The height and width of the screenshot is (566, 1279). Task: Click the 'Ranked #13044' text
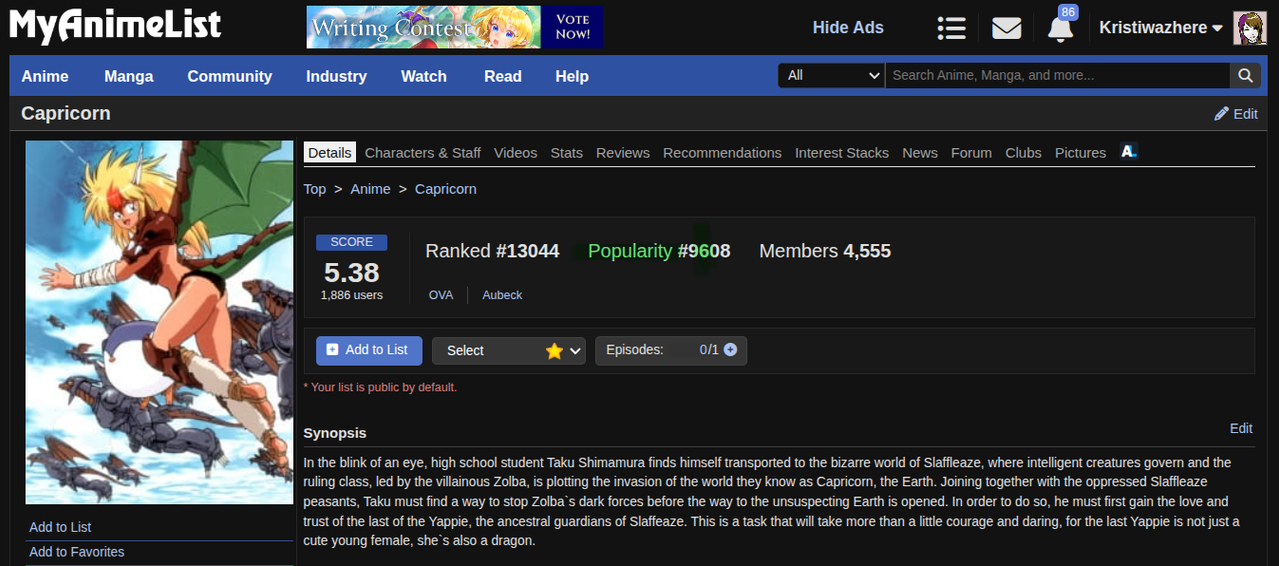coord(492,251)
